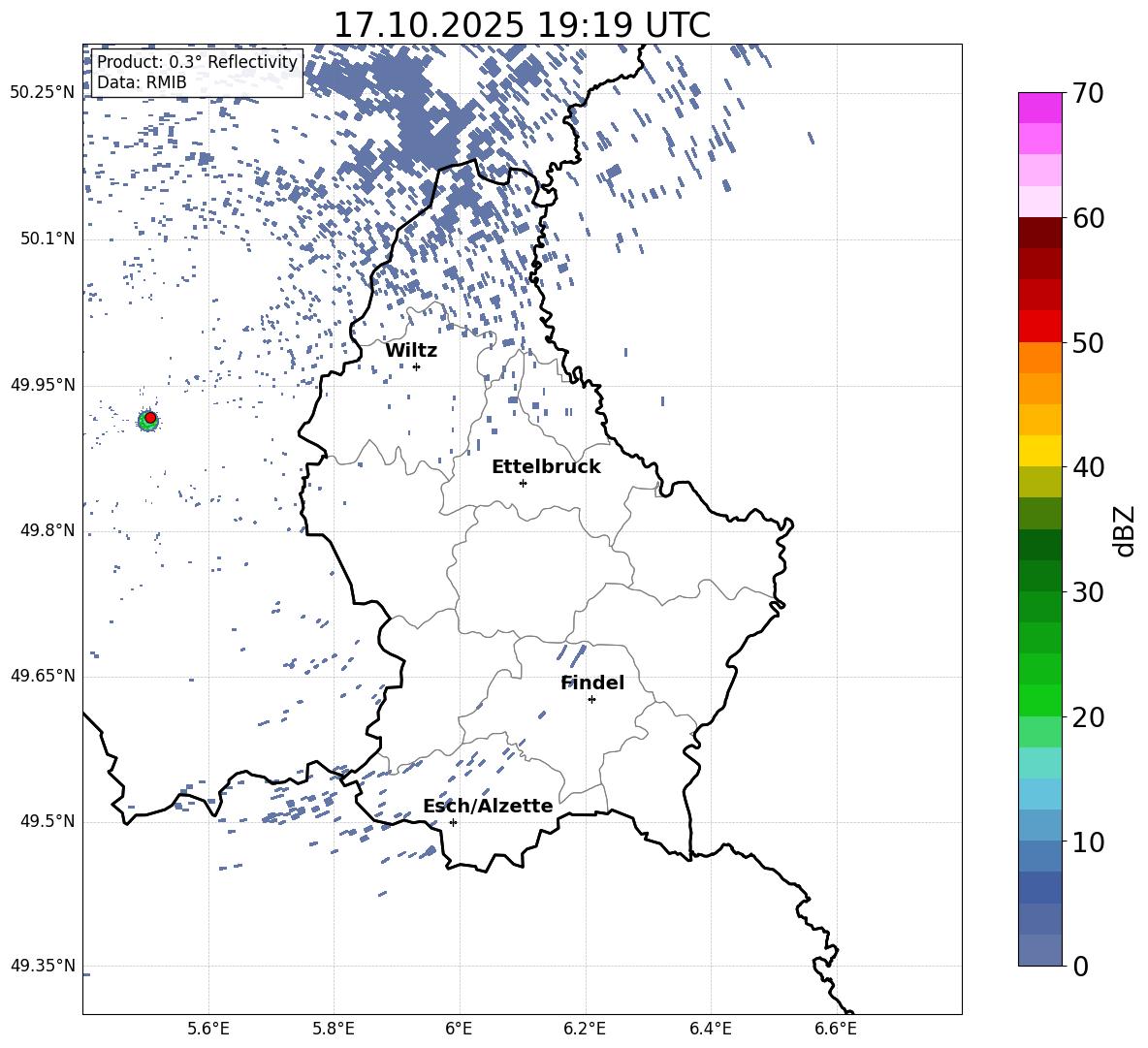Viewport: 1148px width, 1048px height.
Task: Click the 20 tick on colorbar
Action: [1087, 717]
